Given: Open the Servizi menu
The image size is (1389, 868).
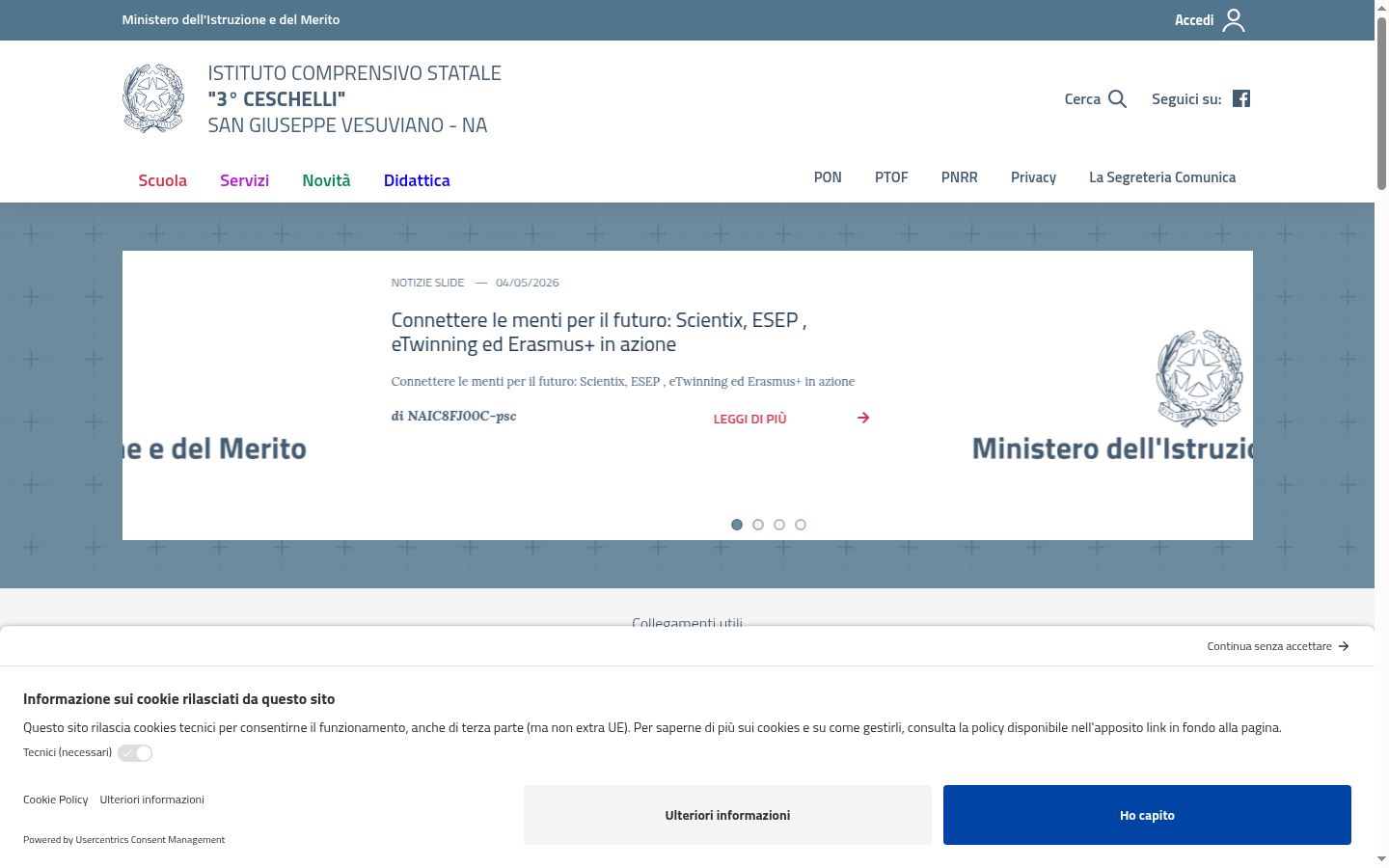Looking at the screenshot, I should click(244, 180).
